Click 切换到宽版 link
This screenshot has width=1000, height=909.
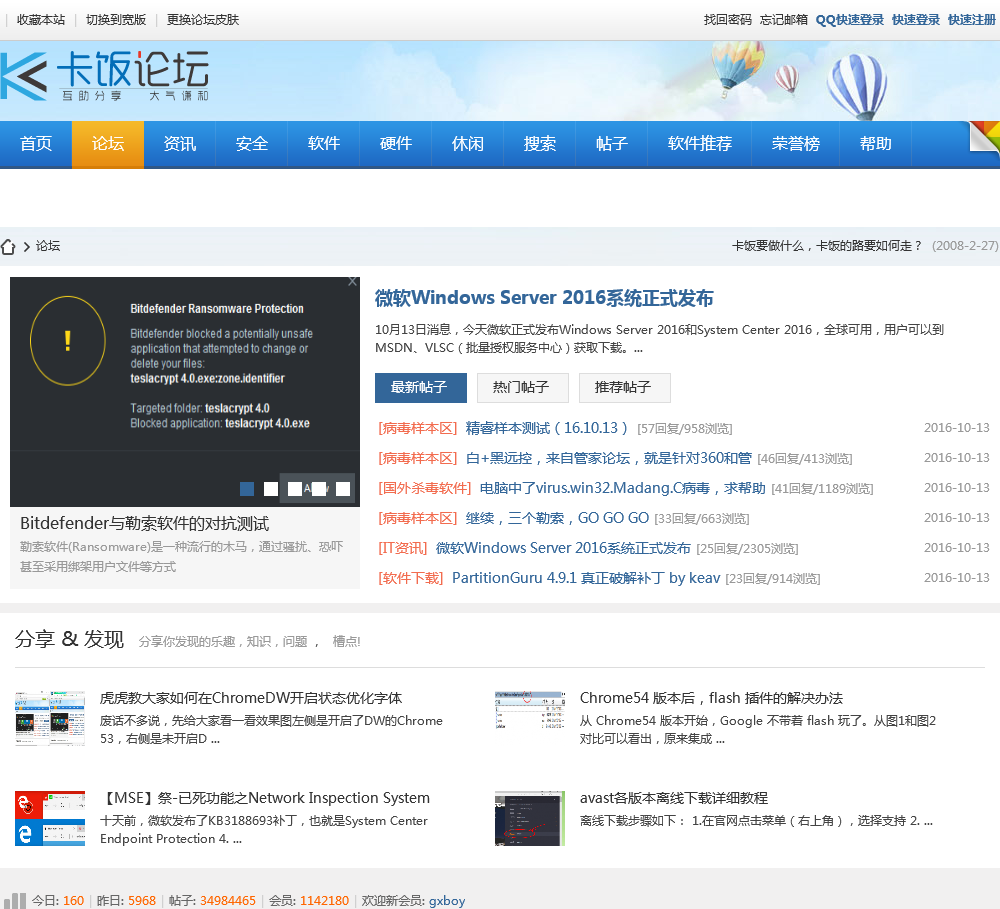[116, 20]
